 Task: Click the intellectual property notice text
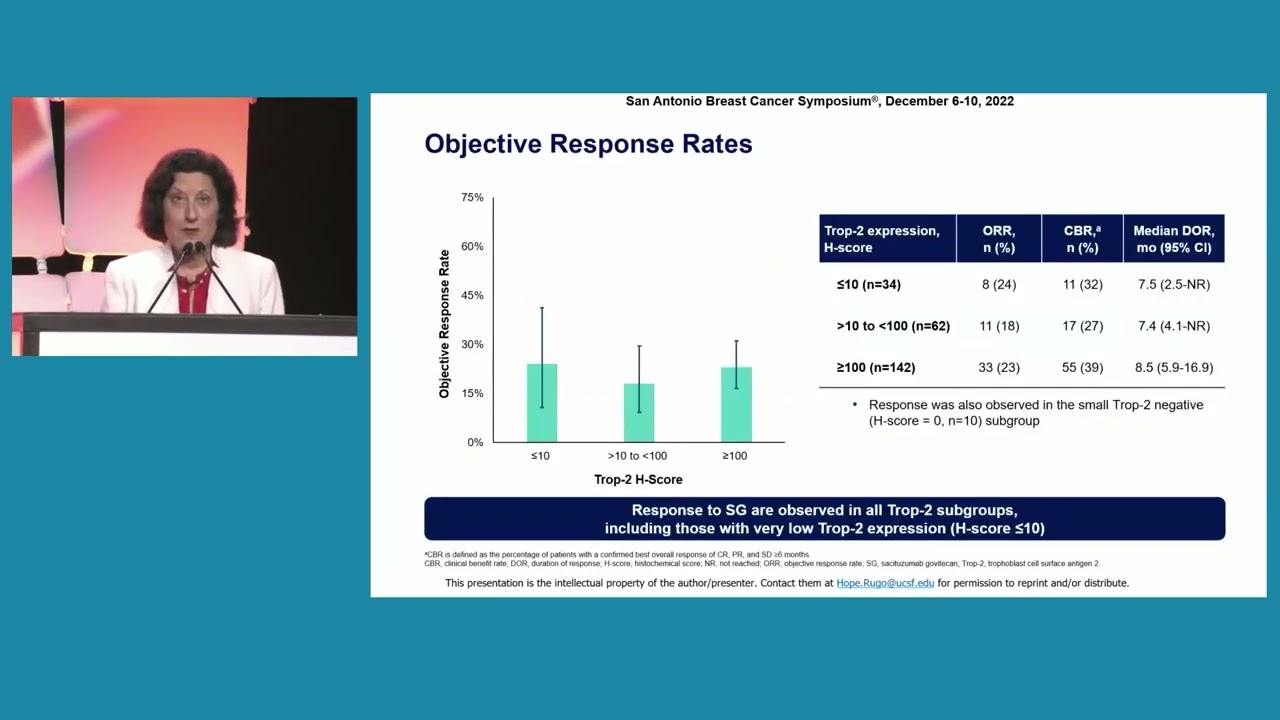(x=787, y=583)
